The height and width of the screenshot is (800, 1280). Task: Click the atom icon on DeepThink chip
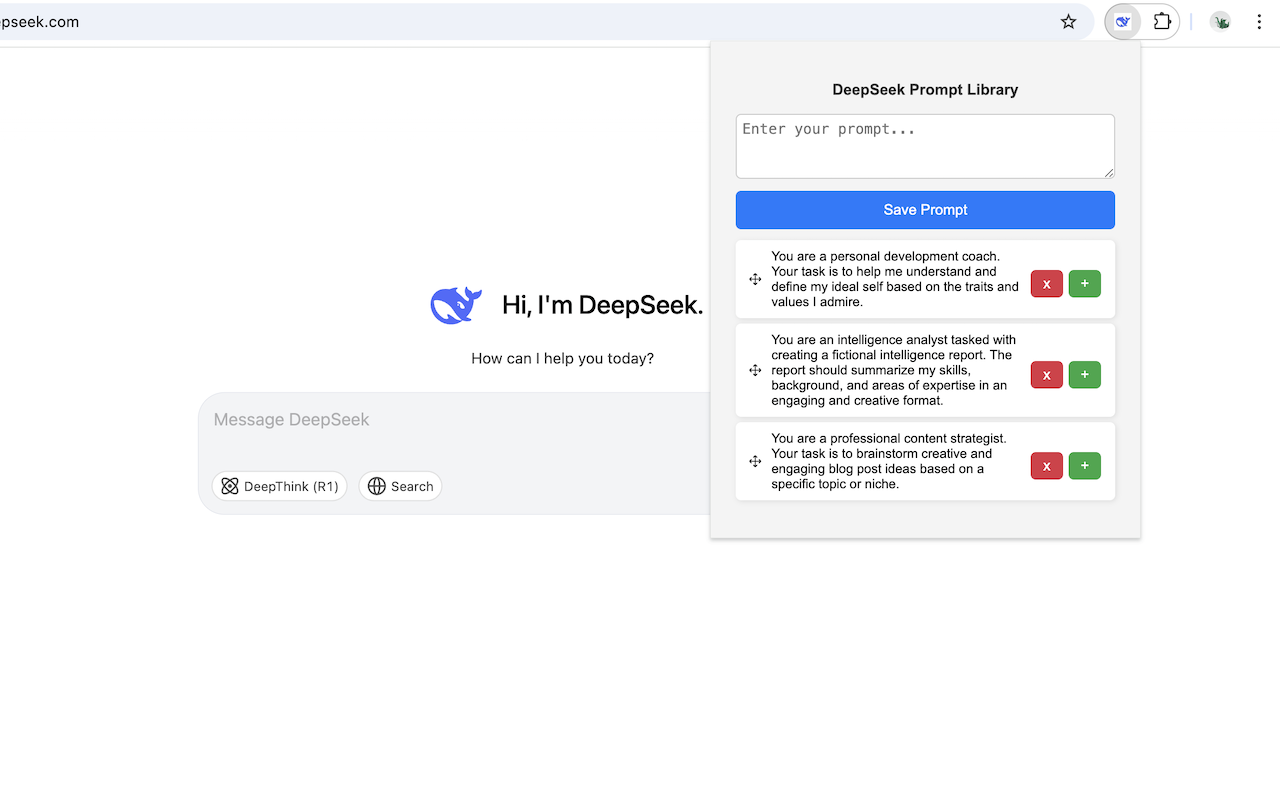pos(231,486)
